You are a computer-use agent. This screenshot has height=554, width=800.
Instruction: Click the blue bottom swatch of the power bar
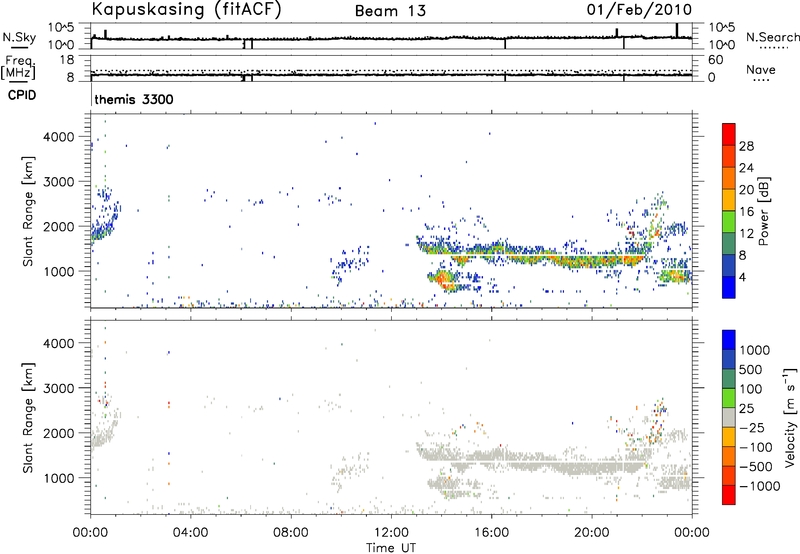(x=729, y=287)
